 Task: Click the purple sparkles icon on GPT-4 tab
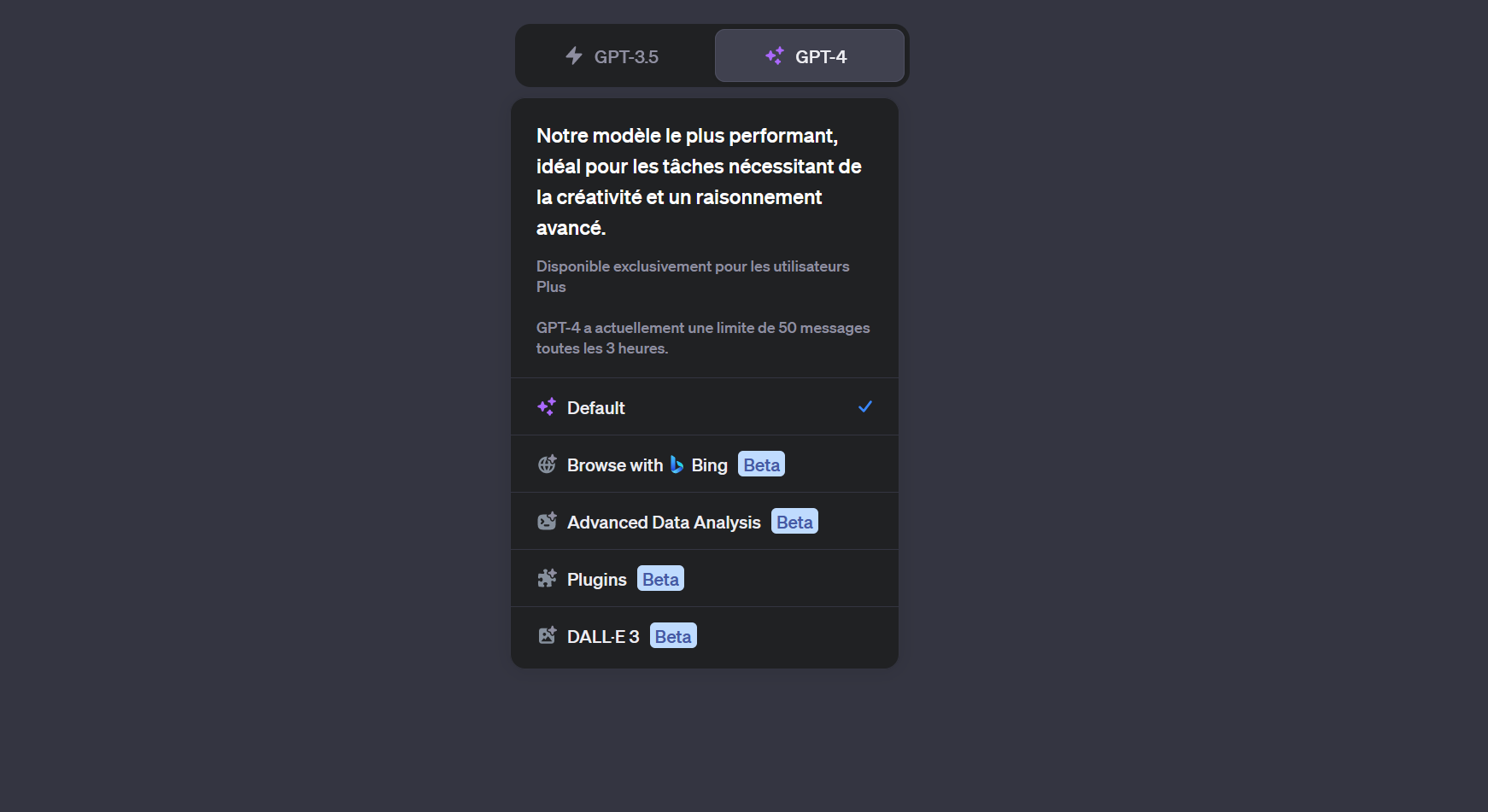775,56
